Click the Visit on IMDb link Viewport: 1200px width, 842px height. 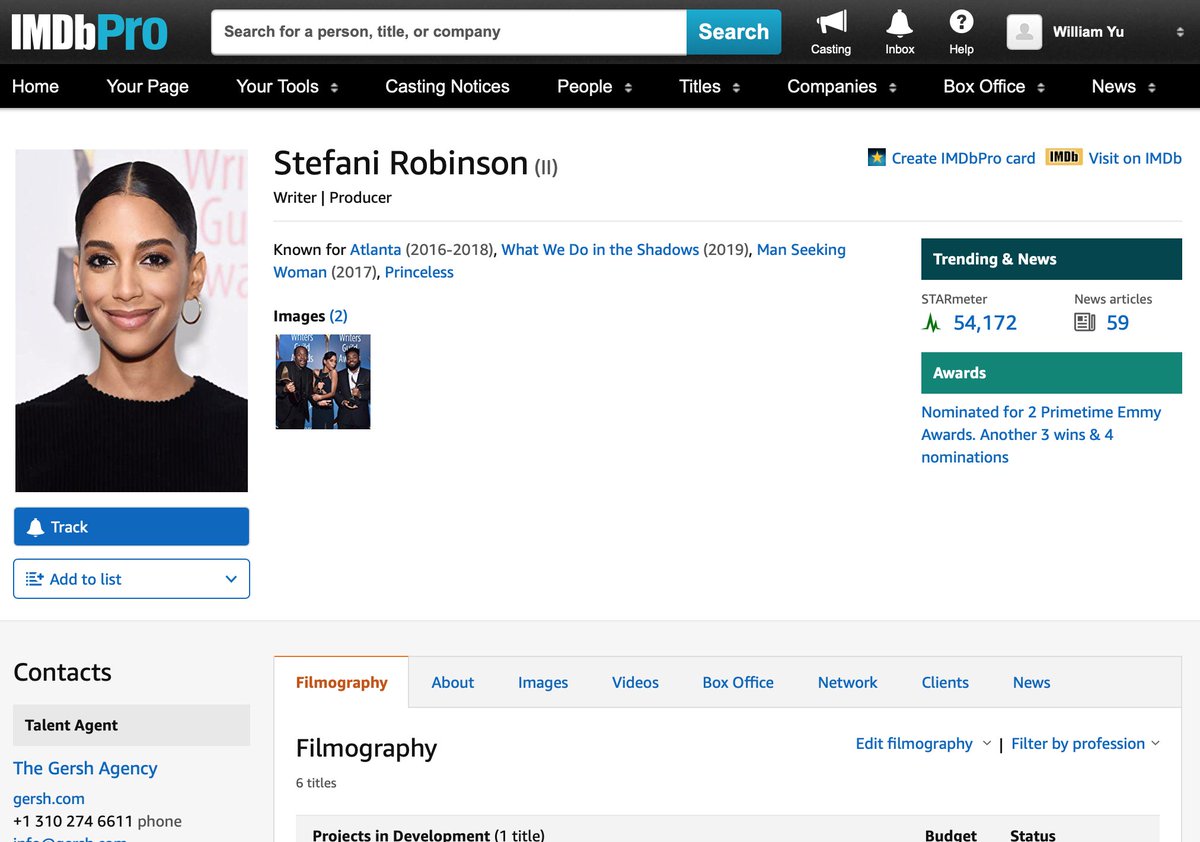pos(1135,157)
